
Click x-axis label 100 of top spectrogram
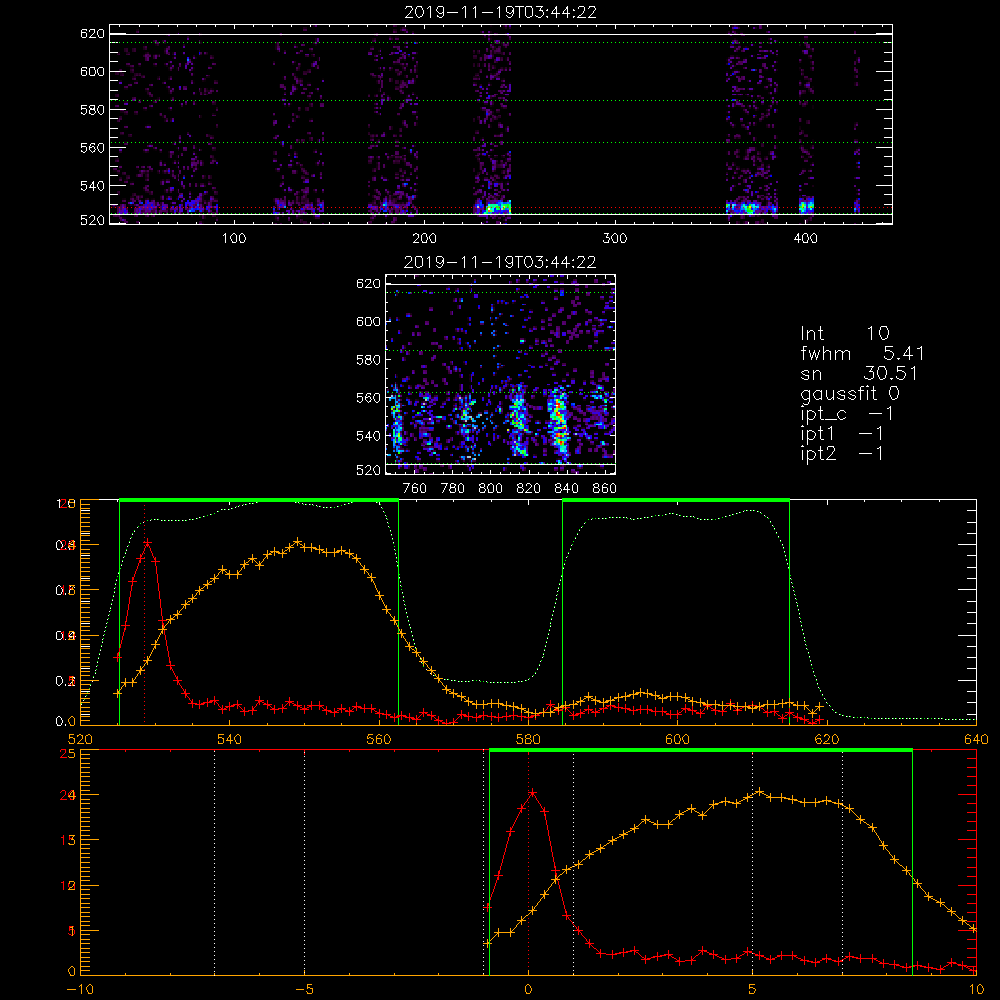[x=234, y=239]
